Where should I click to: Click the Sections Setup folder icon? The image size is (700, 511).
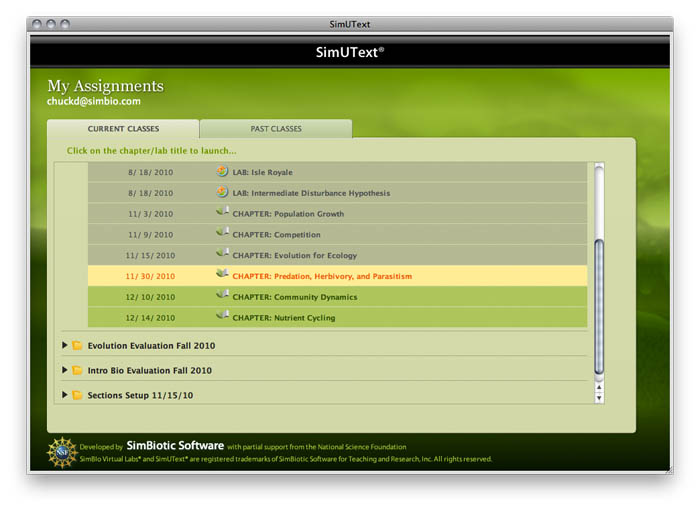(x=77, y=395)
